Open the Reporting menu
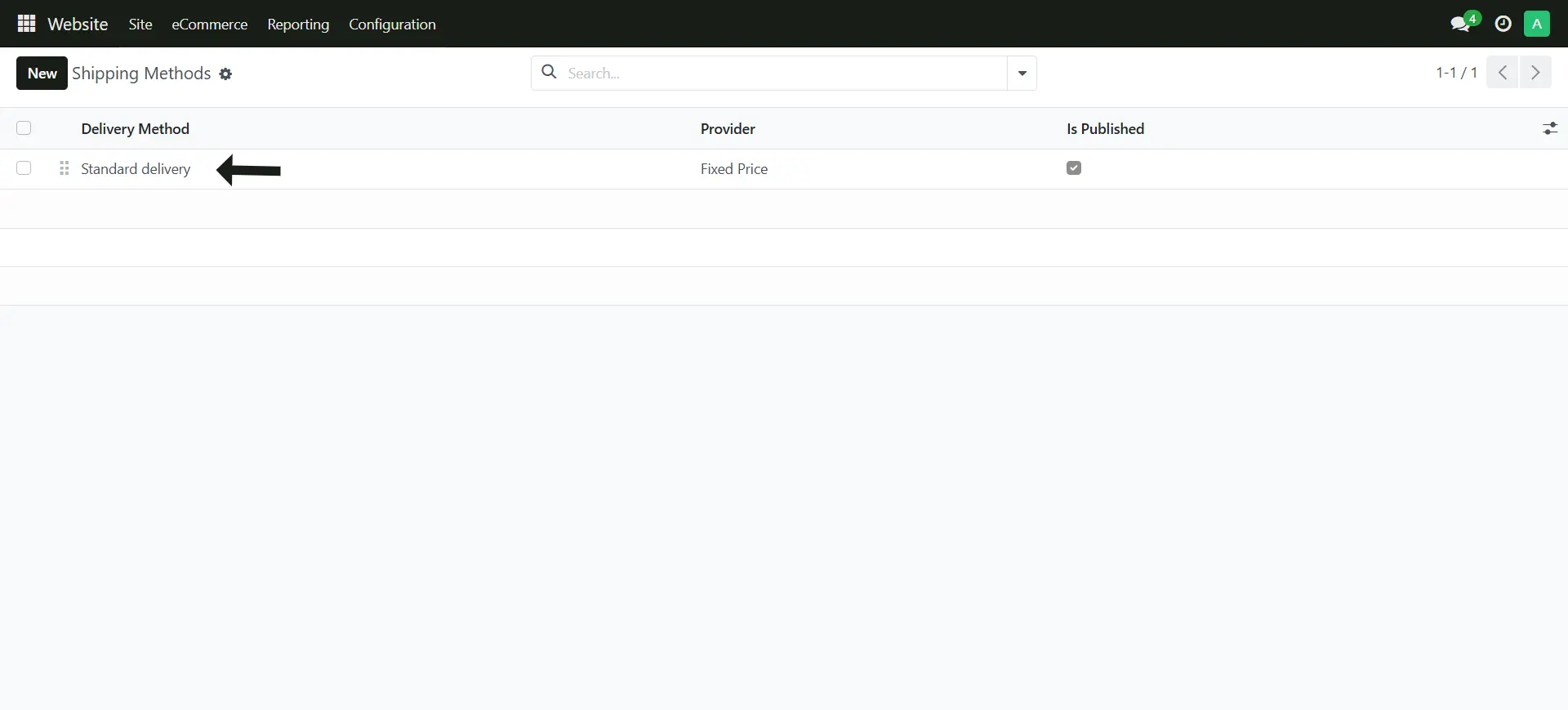The height and width of the screenshot is (710, 1568). (x=298, y=25)
